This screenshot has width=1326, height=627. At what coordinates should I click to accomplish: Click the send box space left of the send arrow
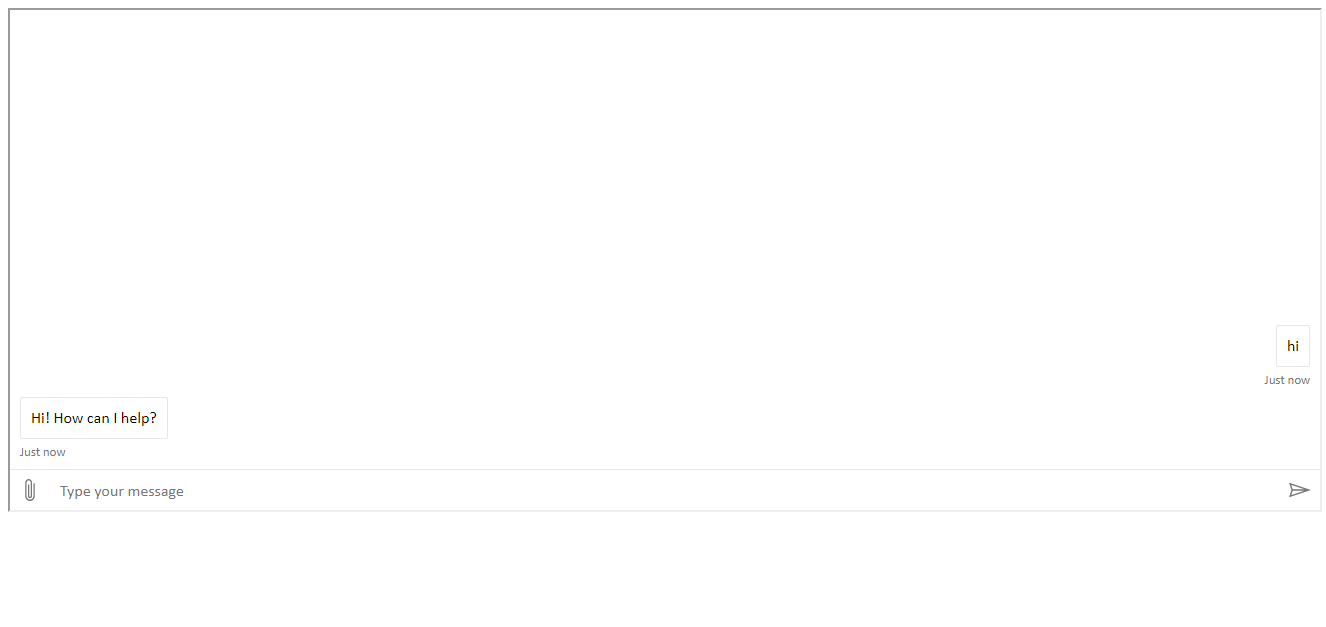pos(1240,490)
